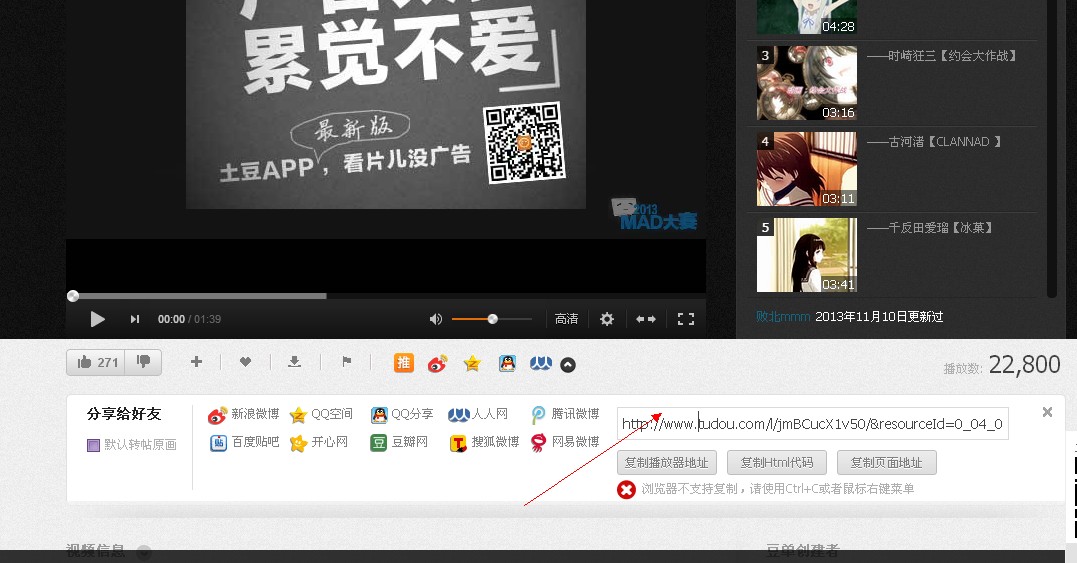Open title 时崎狂三【约会大作战】
The image size is (1077, 563).
(941, 56)
